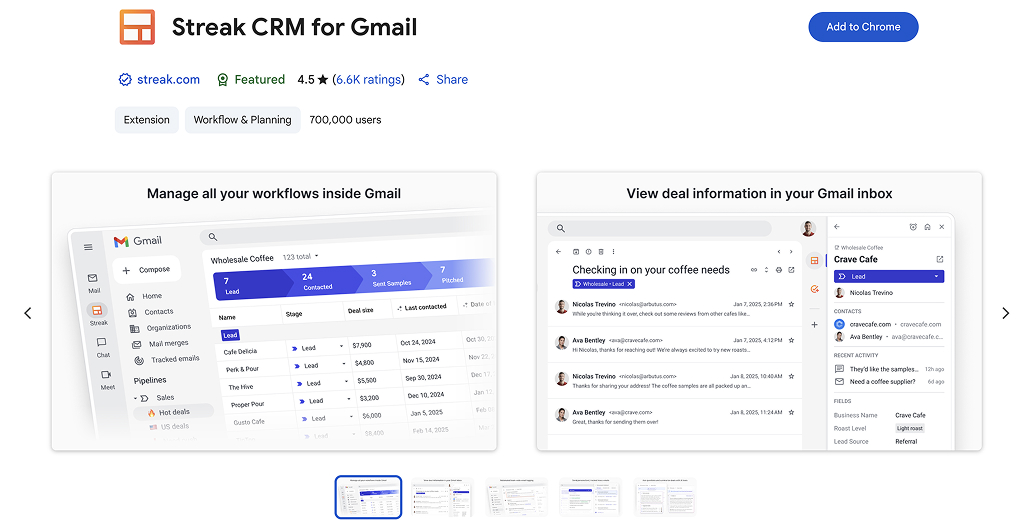Click the home icon in the Crave Cafe panel
This screenshot has width=1026, height=531.
pos(927,227)
